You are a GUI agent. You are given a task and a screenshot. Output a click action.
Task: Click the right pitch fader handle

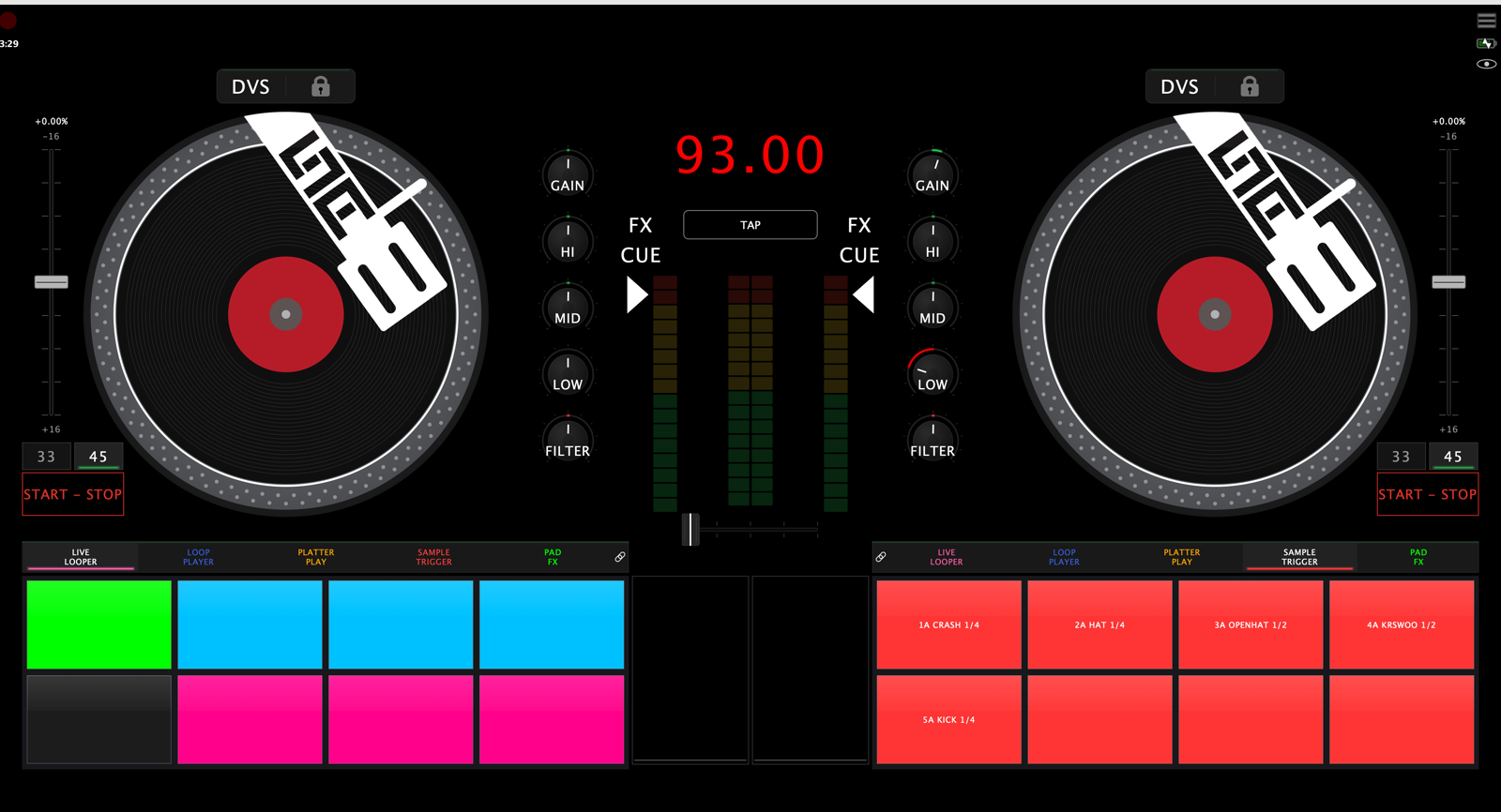pyautogui.click(x=1448, y=281)
